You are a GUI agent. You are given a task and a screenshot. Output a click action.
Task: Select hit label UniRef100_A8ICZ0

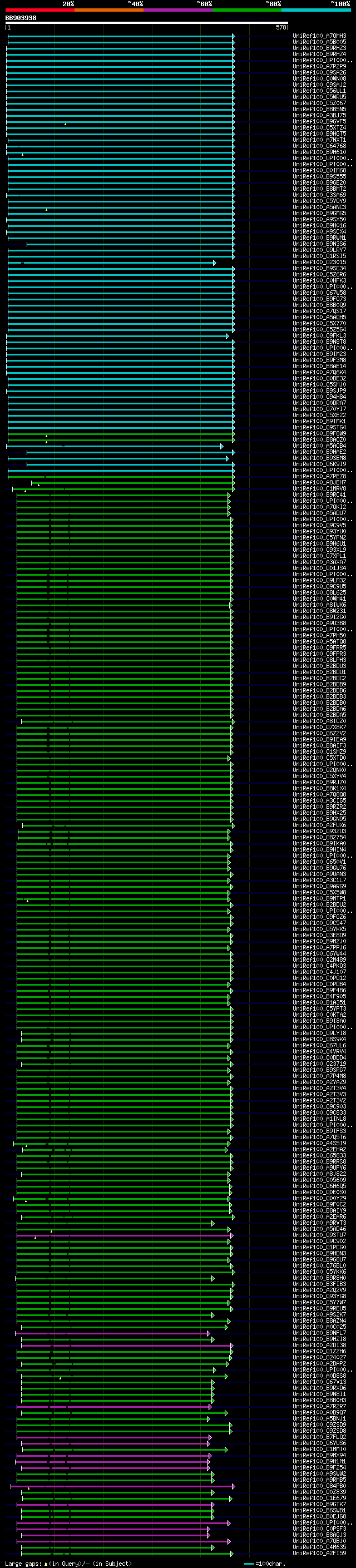(x=319, y=721)
